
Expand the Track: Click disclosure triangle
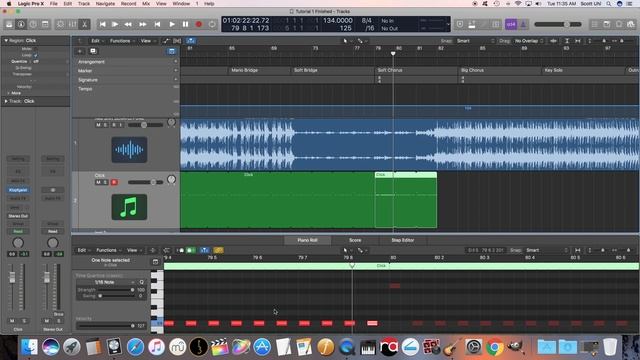6,101
